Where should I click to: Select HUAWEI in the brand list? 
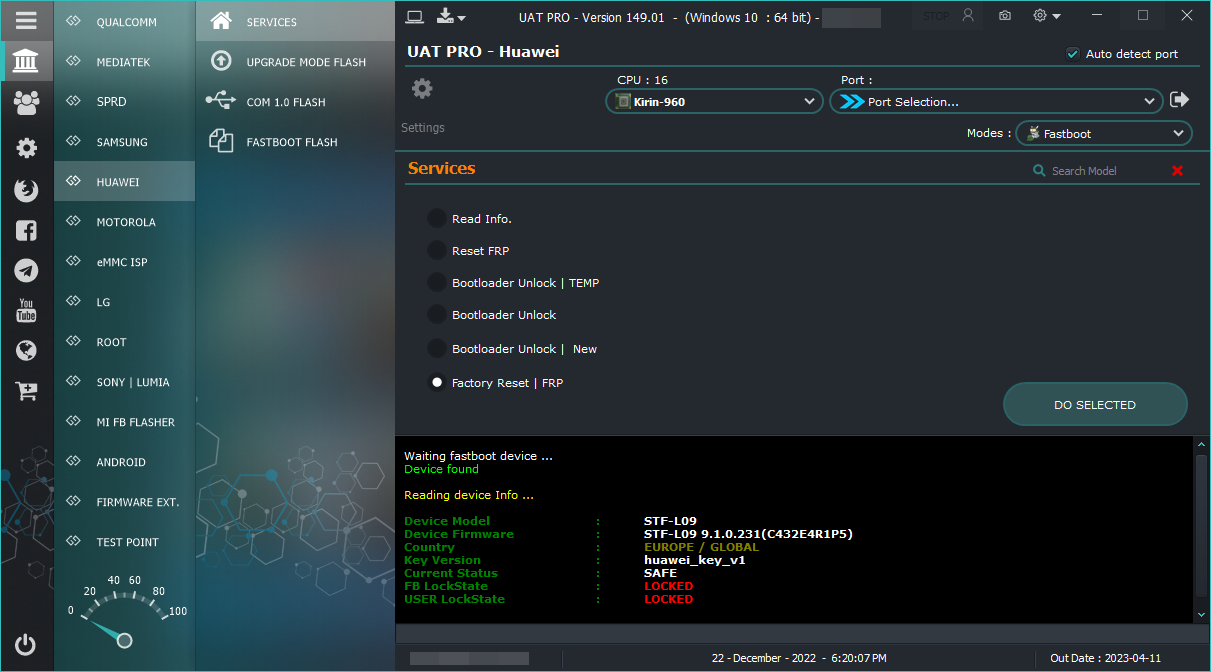click(124, 181)
